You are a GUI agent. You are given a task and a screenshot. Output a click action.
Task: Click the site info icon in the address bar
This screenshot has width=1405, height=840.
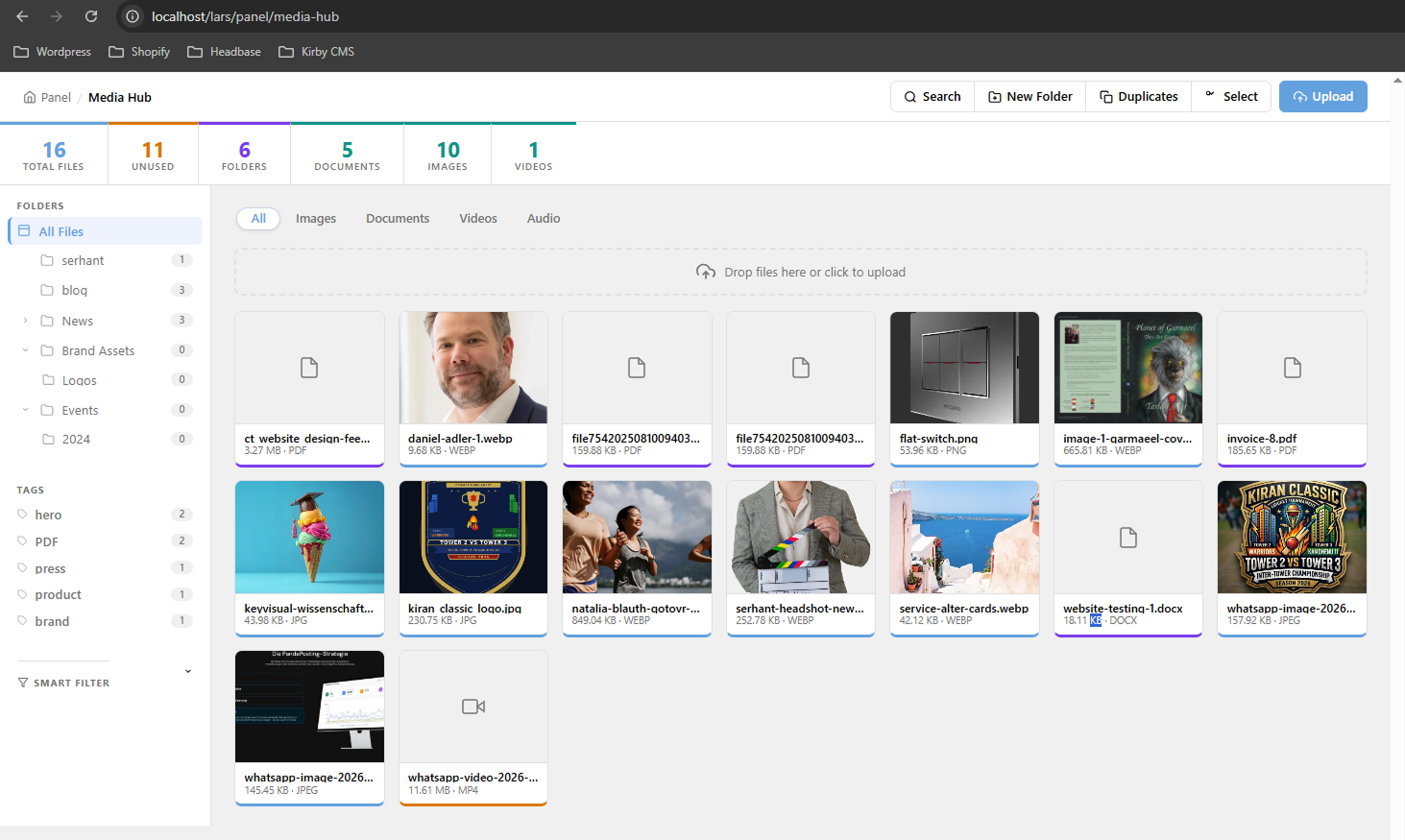[x=133, y=16]
